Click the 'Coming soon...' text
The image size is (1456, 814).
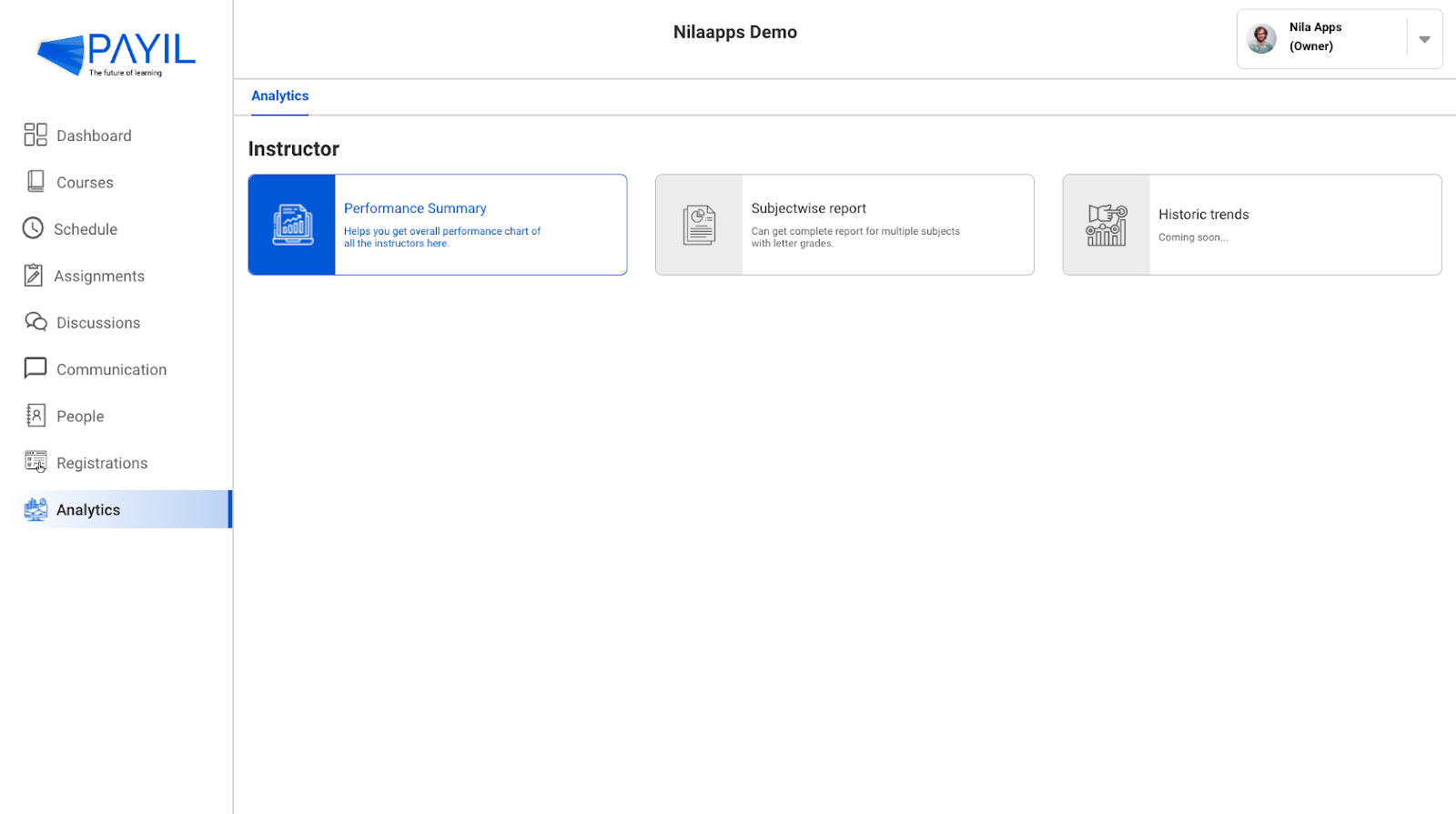[x=1193, y=237]
